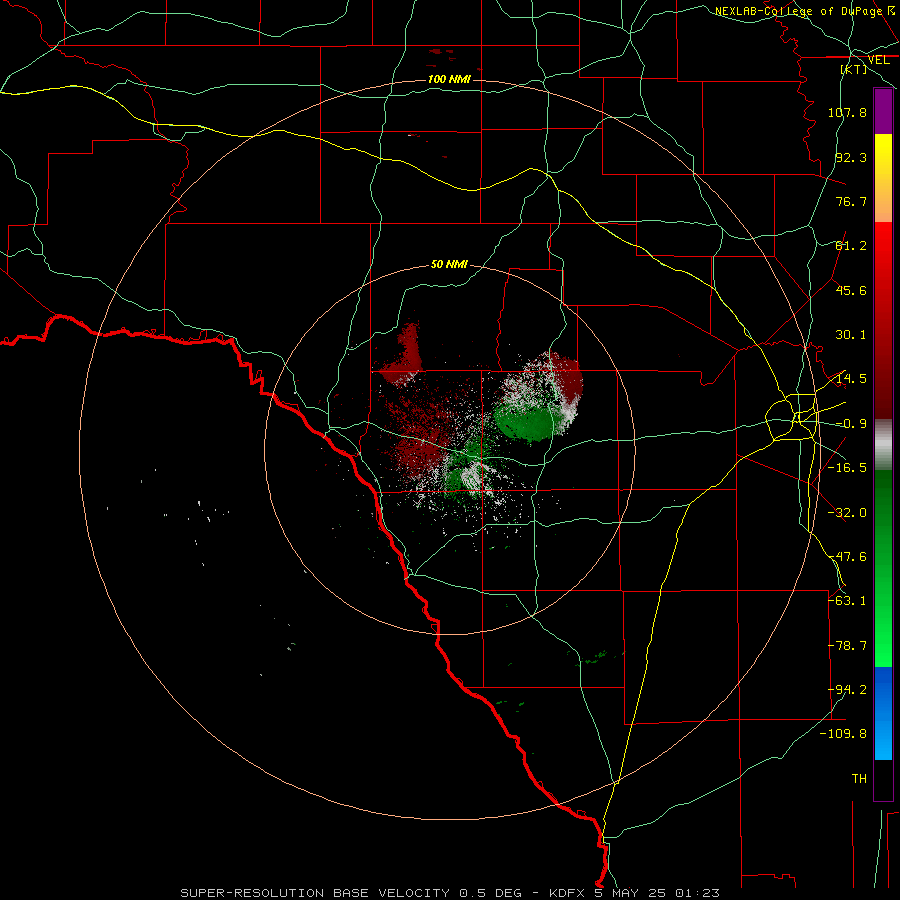Click the blue color bar segment
Viewport: 900px width, 900px height.
pyautogui.click(x=883, y=713)
